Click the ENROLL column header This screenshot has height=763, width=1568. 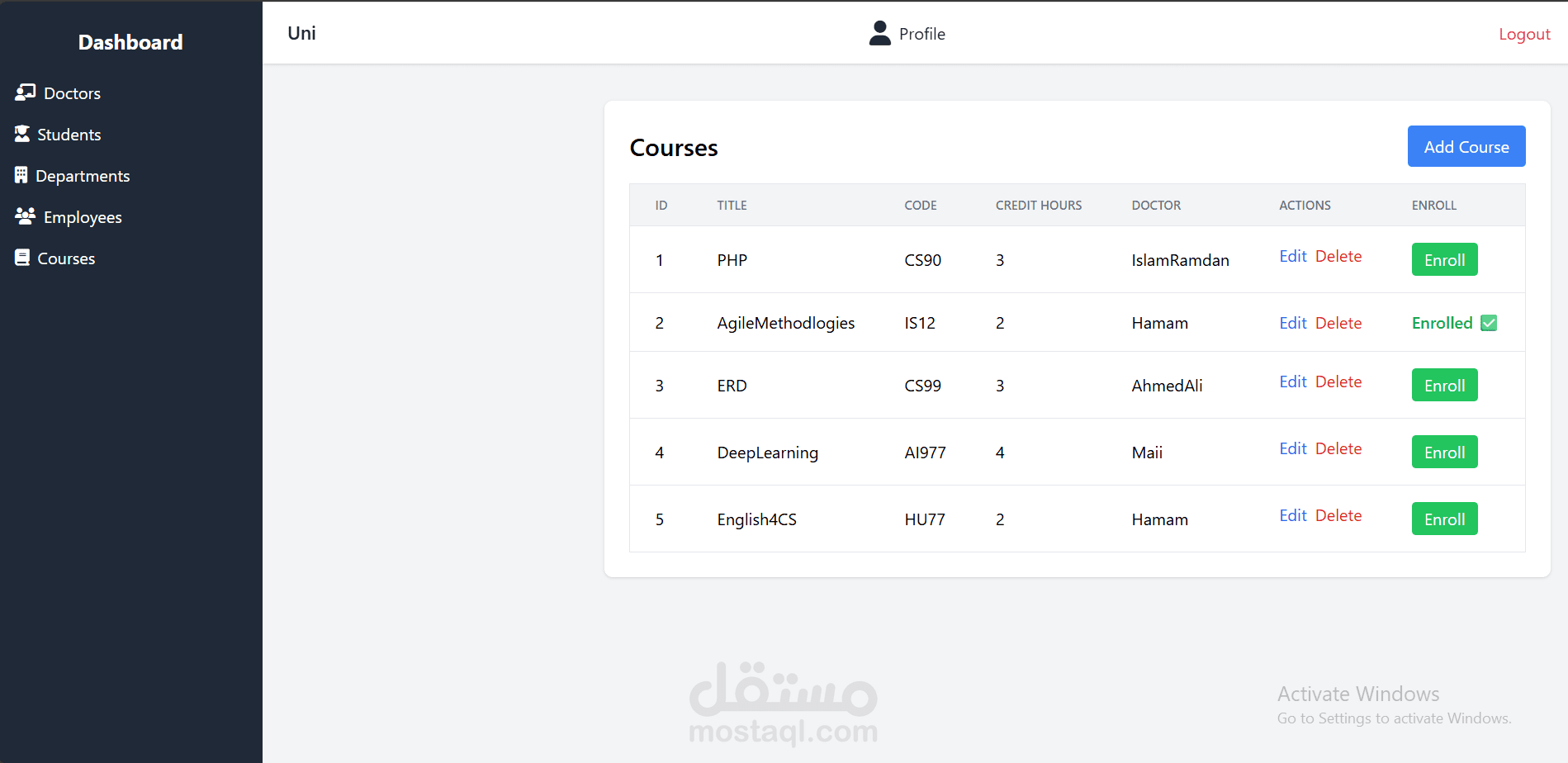(x=1433, y=205)
